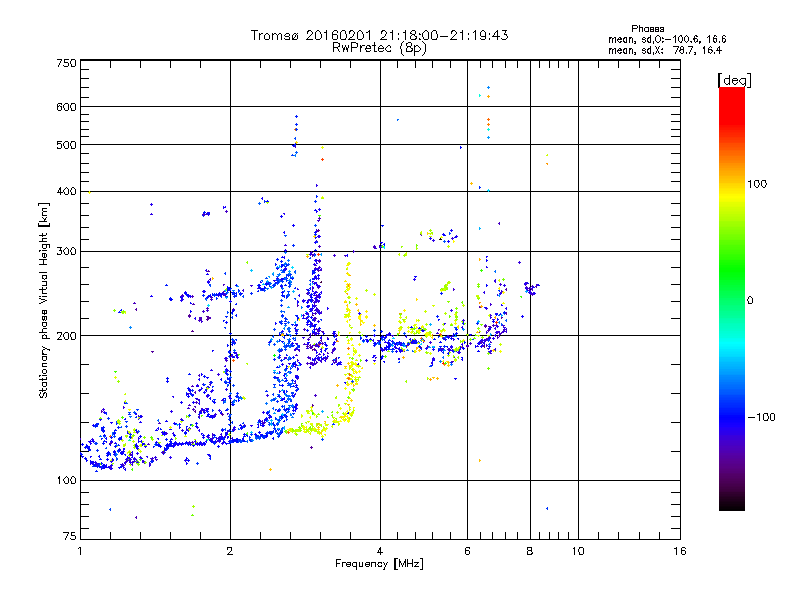Screen dimensions: 800x600
Task: Click the x-axis tick label '1'
Action: point(80,551)
